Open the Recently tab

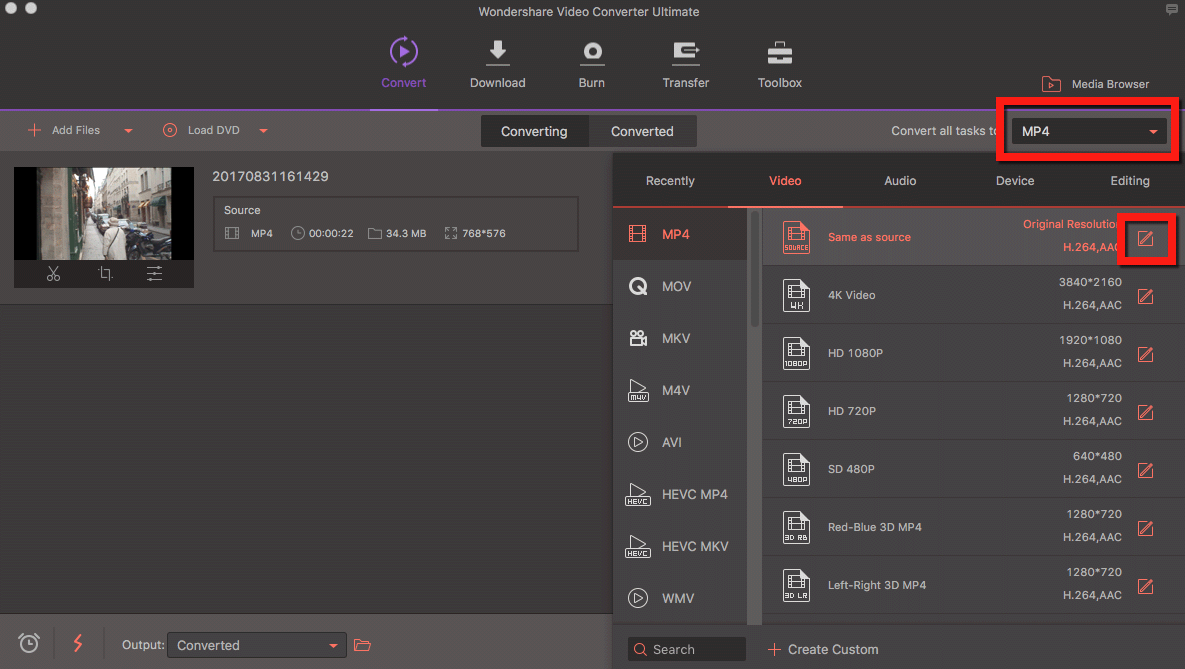click(670, 181)
